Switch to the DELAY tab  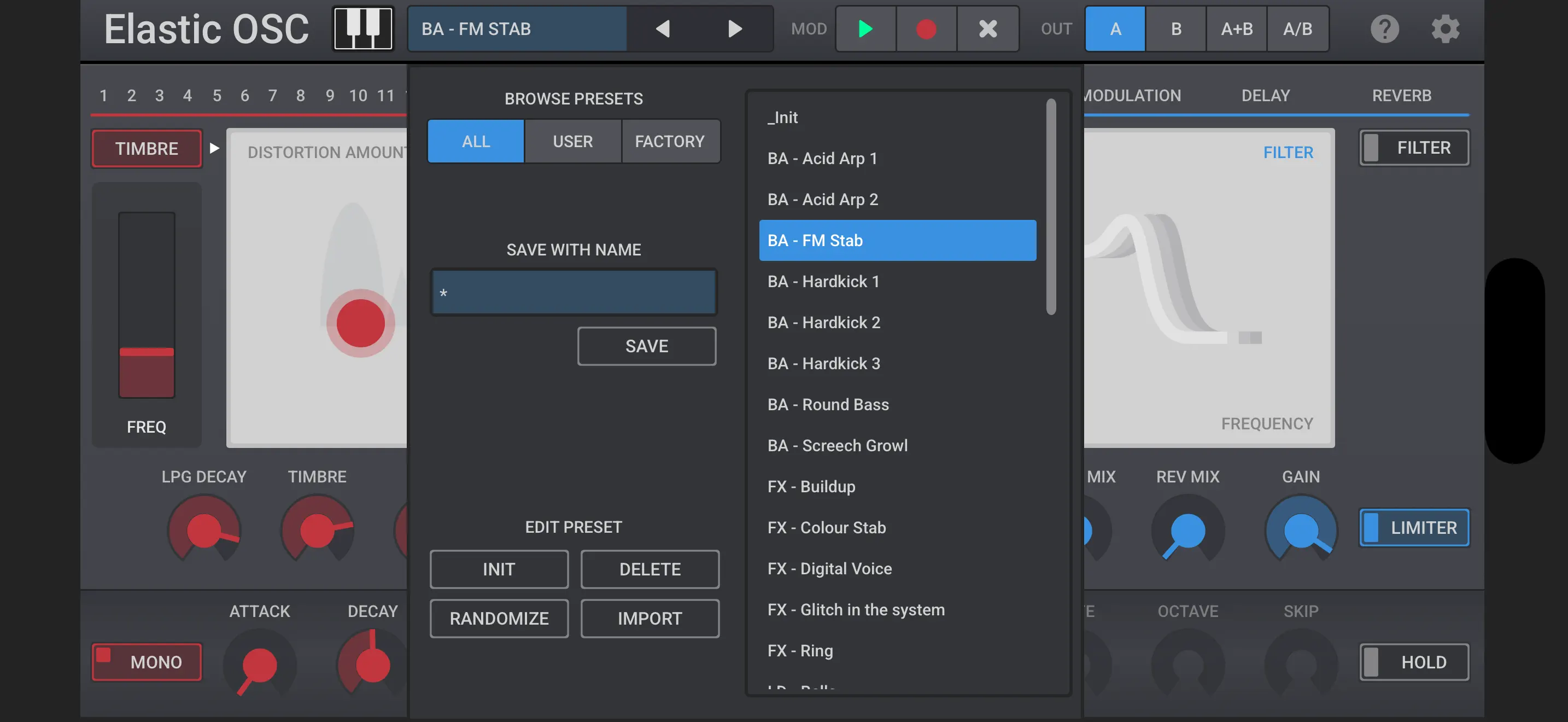coord(1265,95)
